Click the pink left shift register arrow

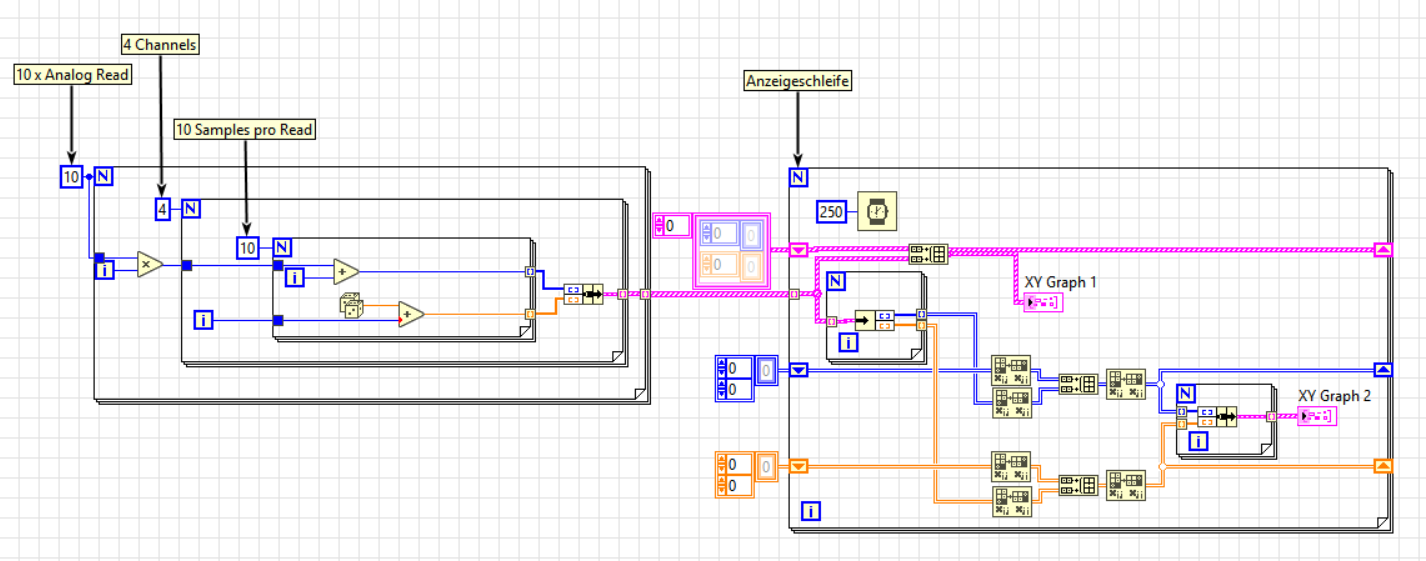pyautogui.click(x=799, y=250)
